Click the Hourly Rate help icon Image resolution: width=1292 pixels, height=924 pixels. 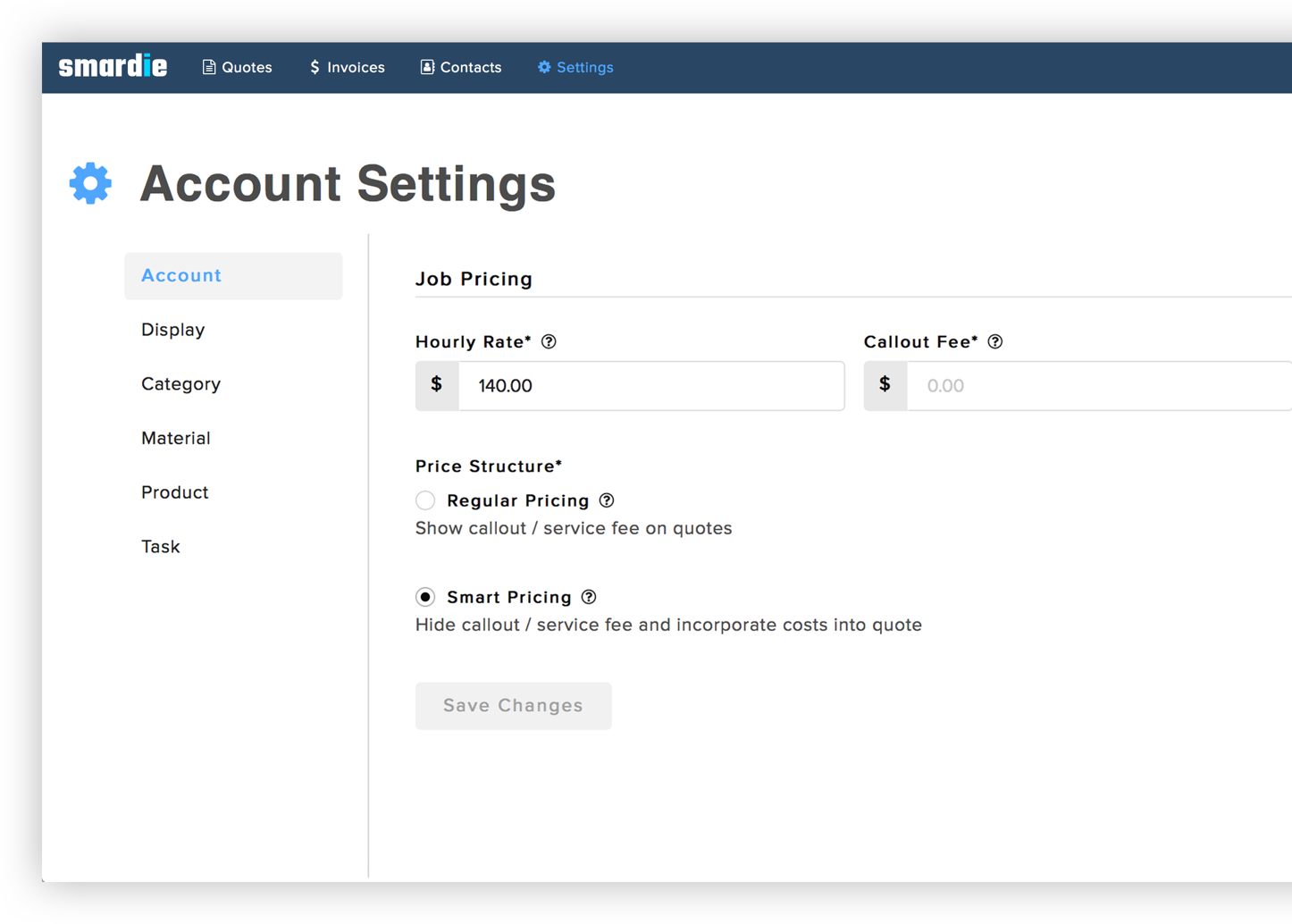point(549,342)
